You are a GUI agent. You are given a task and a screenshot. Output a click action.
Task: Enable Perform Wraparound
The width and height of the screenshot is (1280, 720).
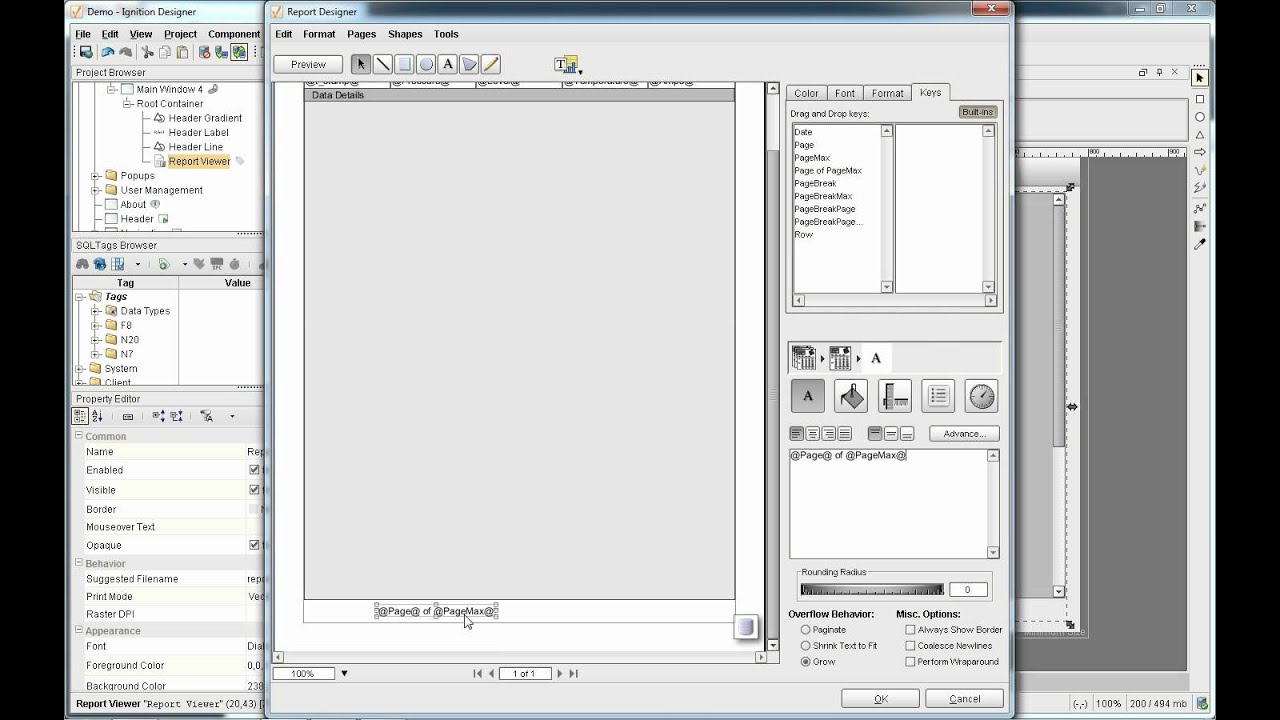click(x=910, y=662)
